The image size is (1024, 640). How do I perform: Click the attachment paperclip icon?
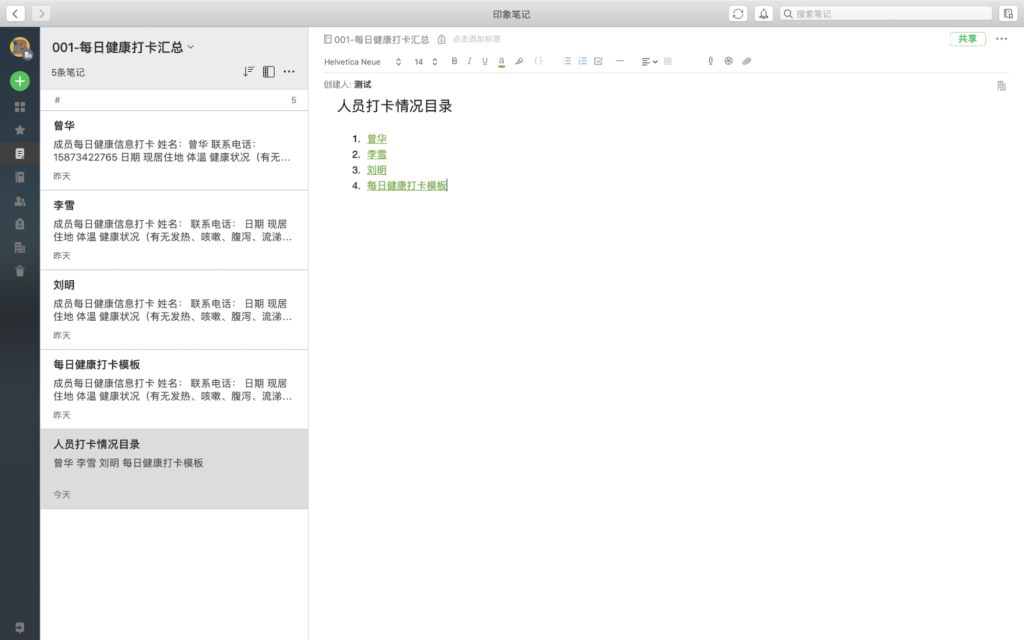pyautogui.click(x=746, y=61)
